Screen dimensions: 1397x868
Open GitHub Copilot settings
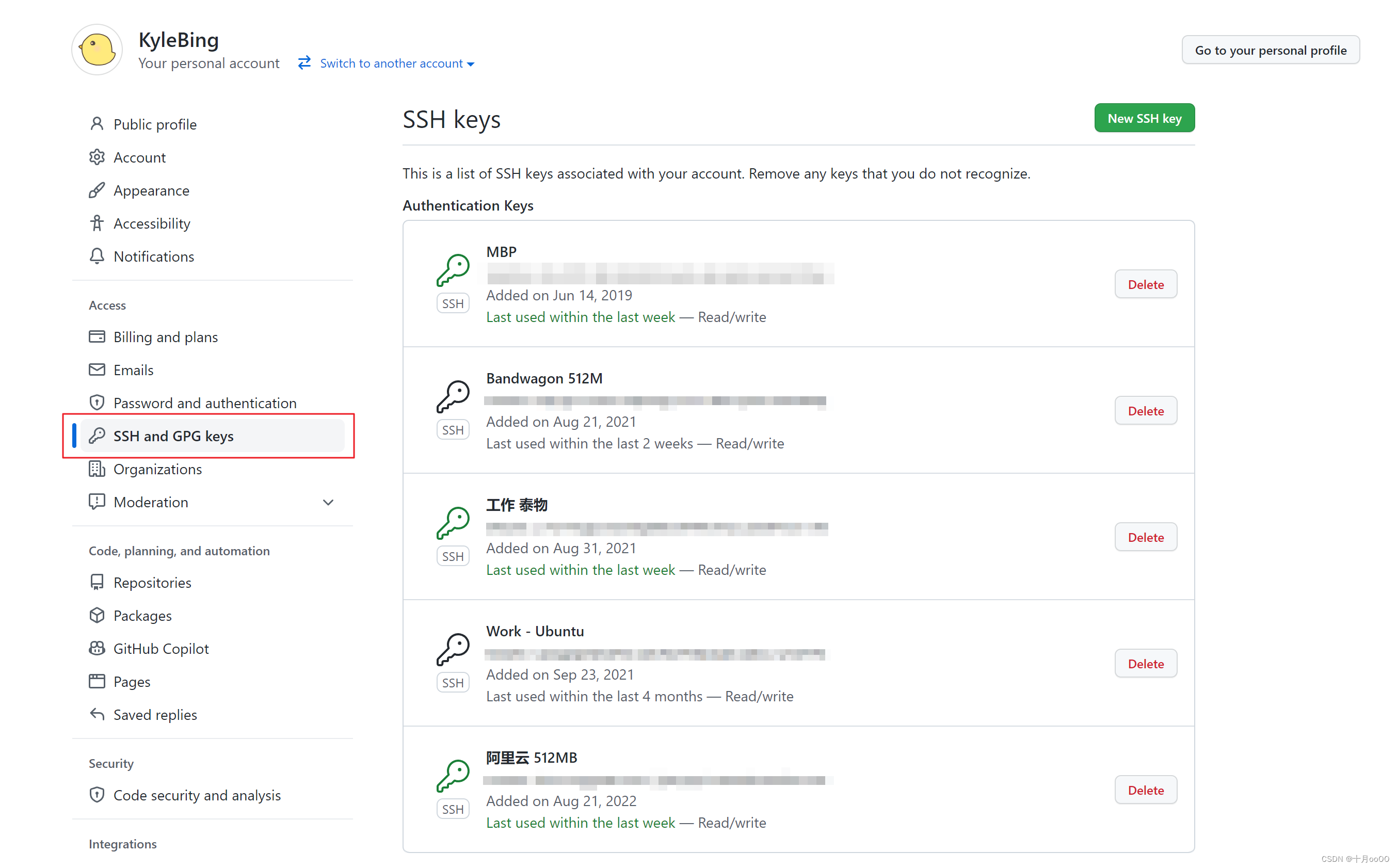162,649
